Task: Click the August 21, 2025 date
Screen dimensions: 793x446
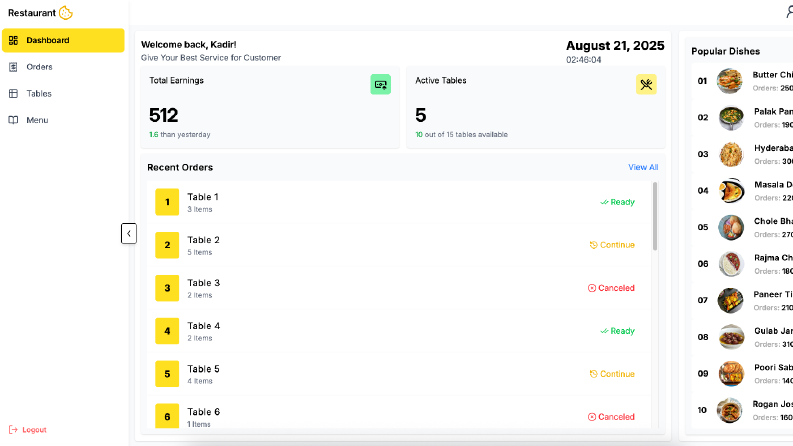Action: coord(615,46)
